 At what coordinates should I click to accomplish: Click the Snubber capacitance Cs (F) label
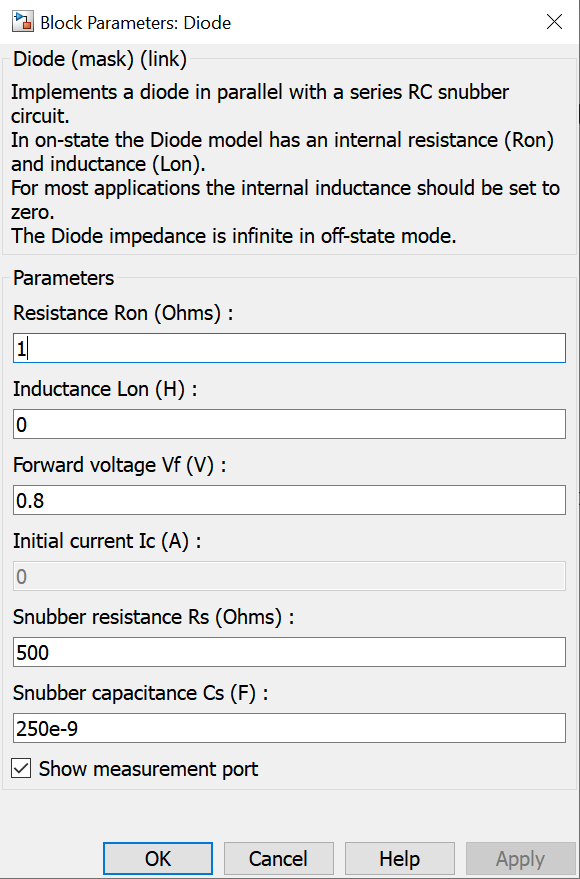[x=141, y=693]
